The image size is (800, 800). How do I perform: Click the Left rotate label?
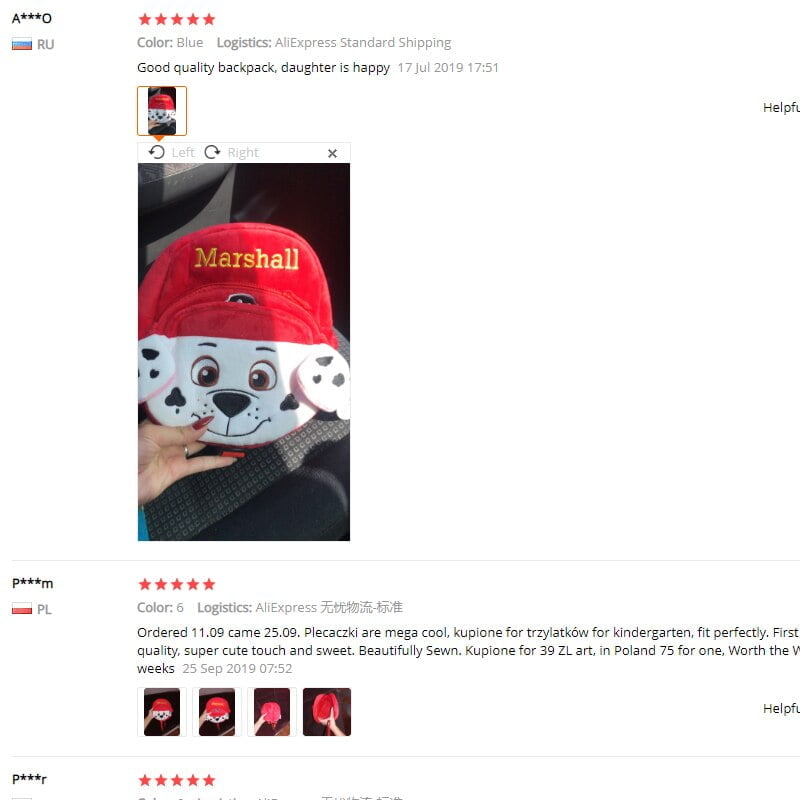tap(183, 153)
